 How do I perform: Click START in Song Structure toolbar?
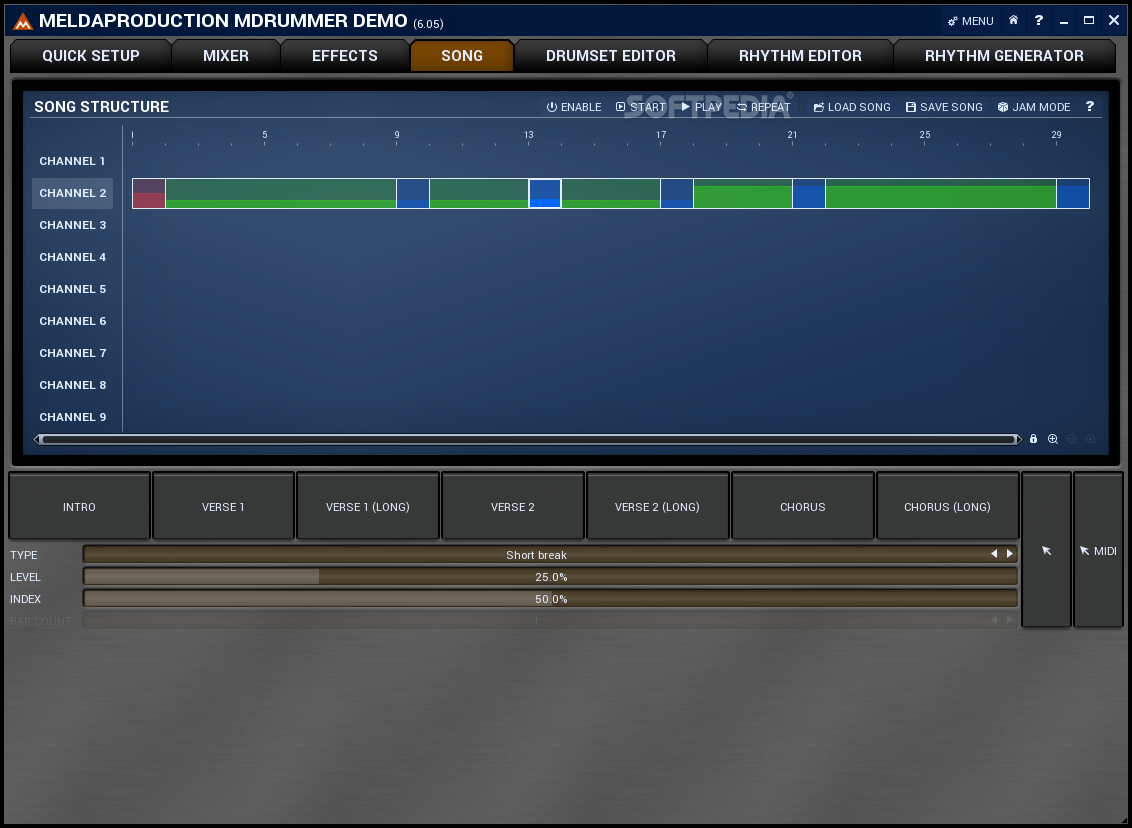point(640,107)
